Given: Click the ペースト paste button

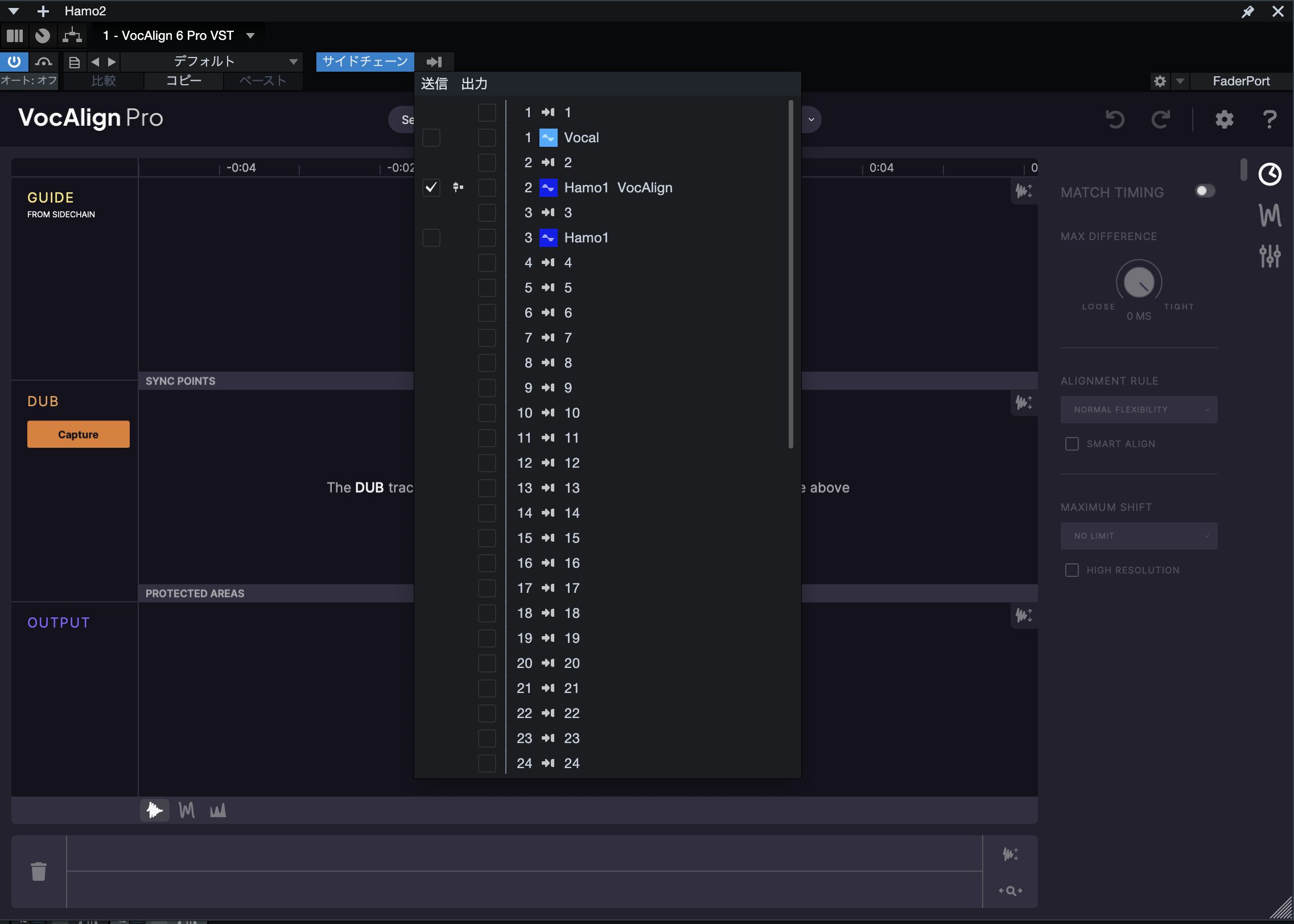Looking at the screenshot, I should pos(263,81).
